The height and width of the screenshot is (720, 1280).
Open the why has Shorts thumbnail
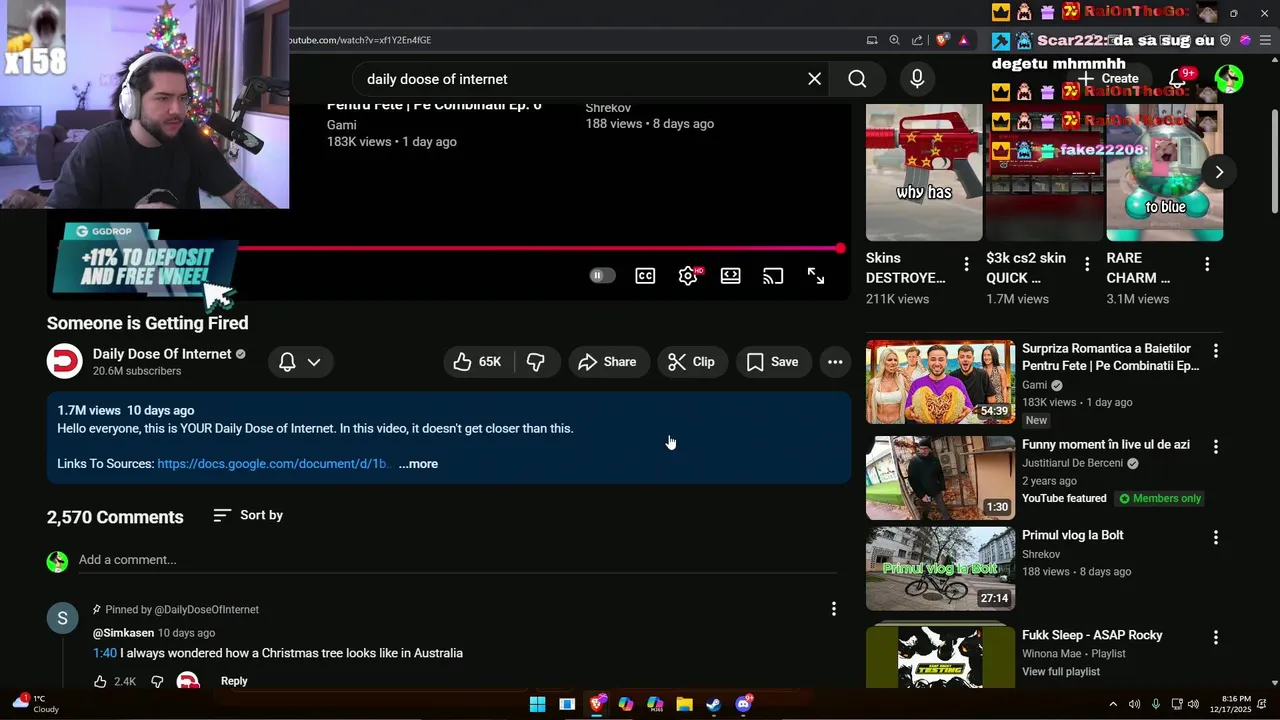point(924,172)
